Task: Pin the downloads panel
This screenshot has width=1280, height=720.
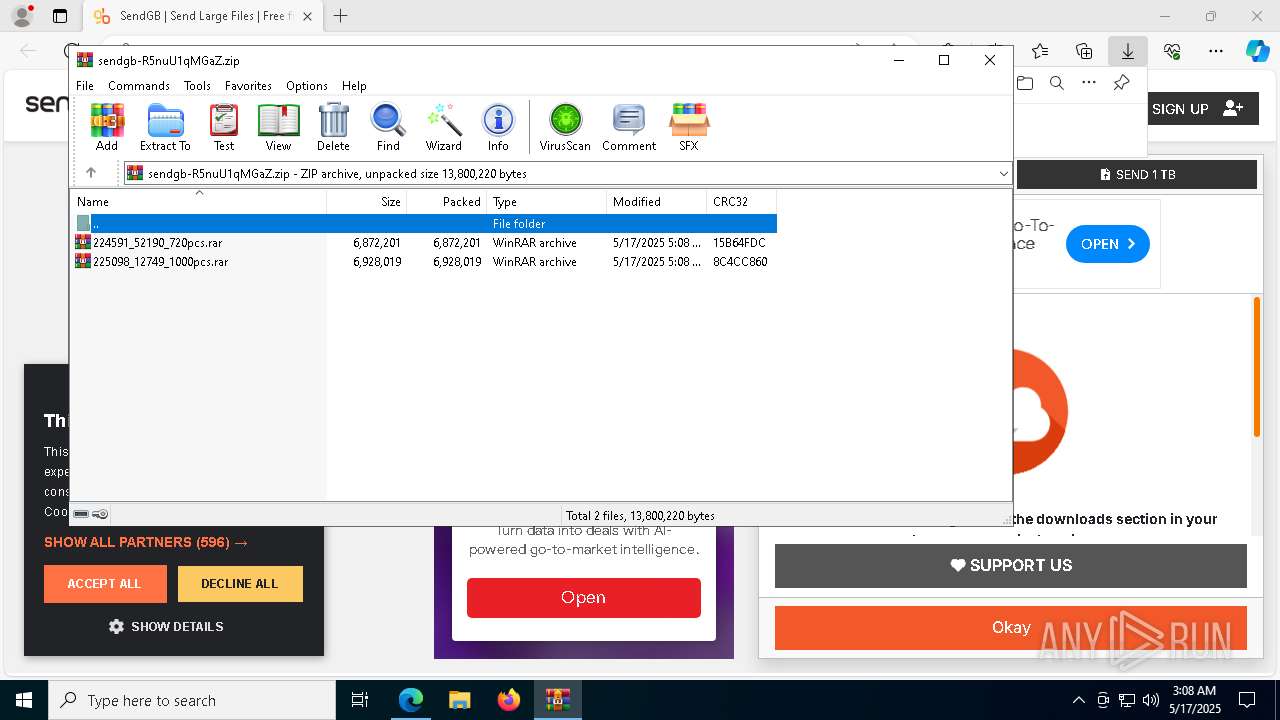Action: pos(1121,83)
